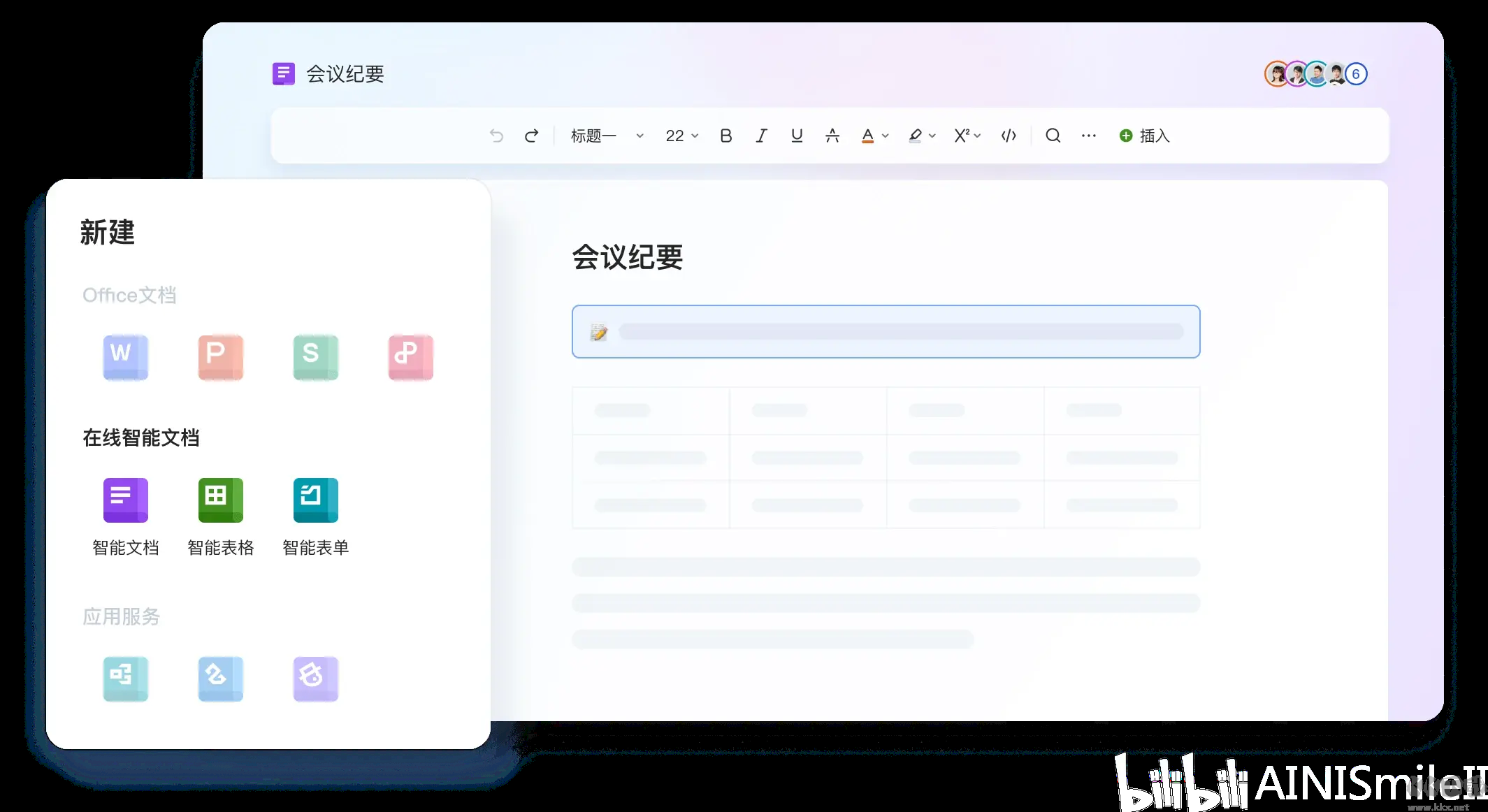Apply the font color A icon
This screenshot has width=1488, height=812.
coord(867,136)
